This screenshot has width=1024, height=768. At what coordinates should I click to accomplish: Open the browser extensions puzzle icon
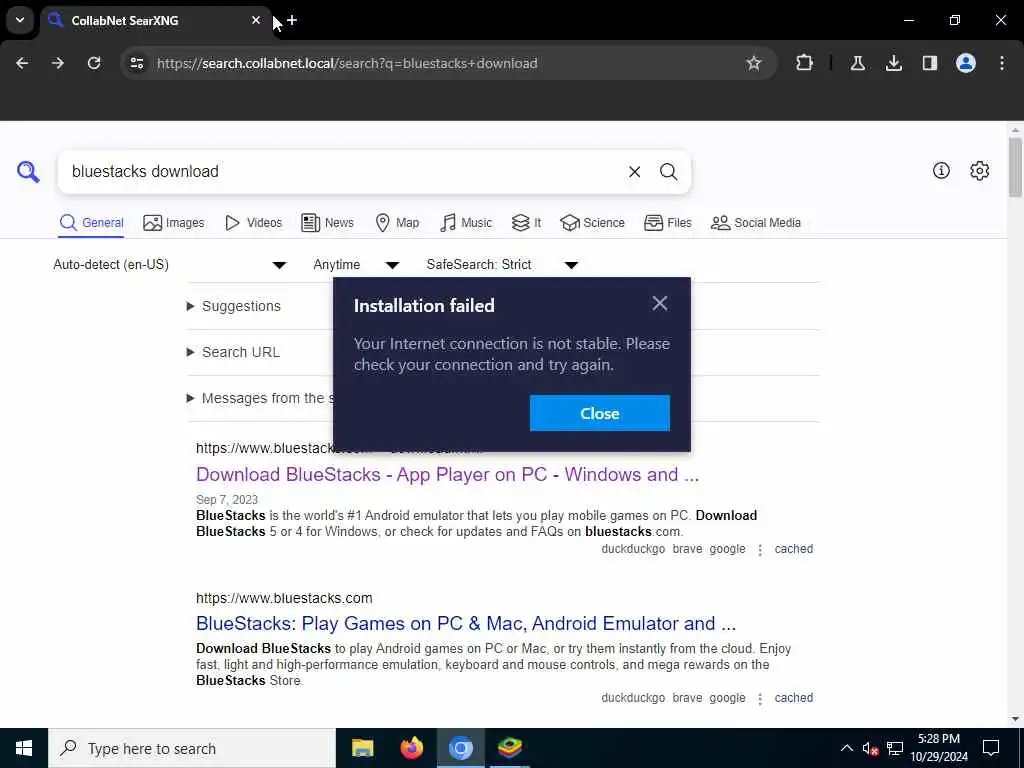[x=805, y=63]
